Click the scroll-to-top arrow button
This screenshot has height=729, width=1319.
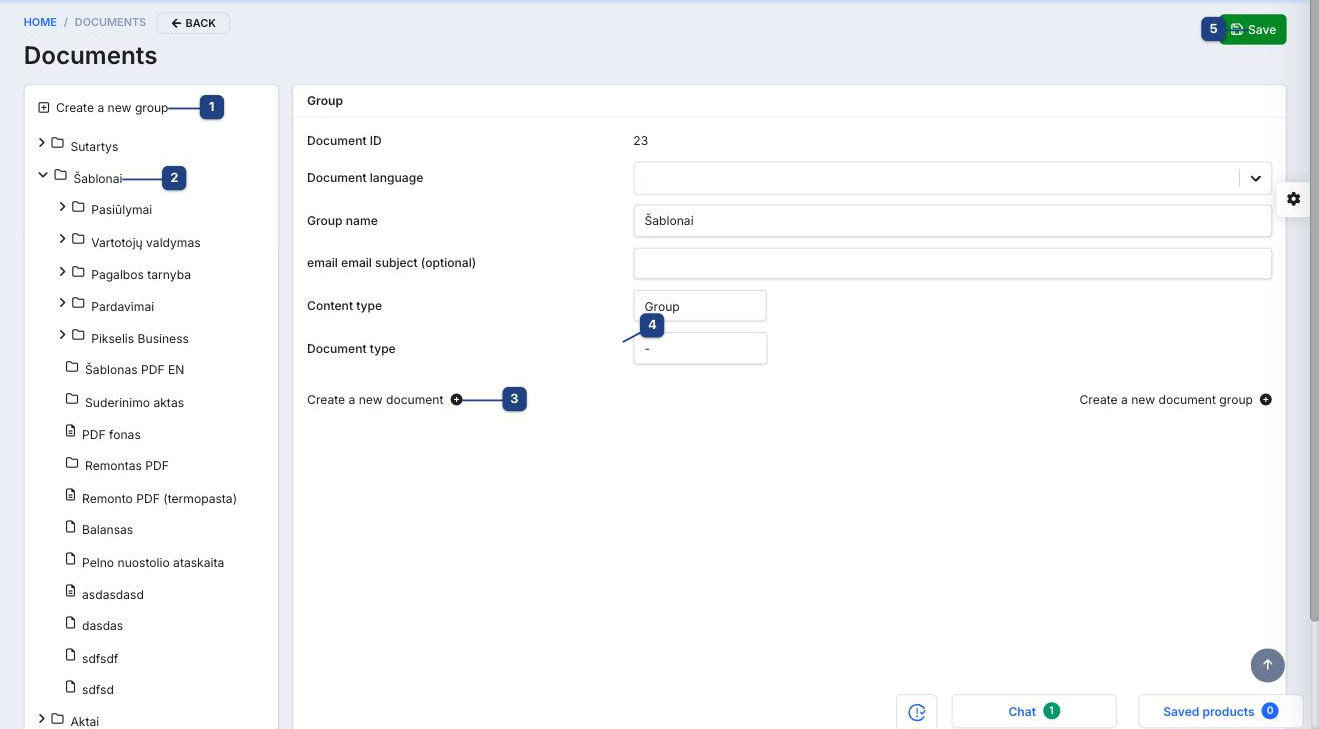(x=1267, y=664)
